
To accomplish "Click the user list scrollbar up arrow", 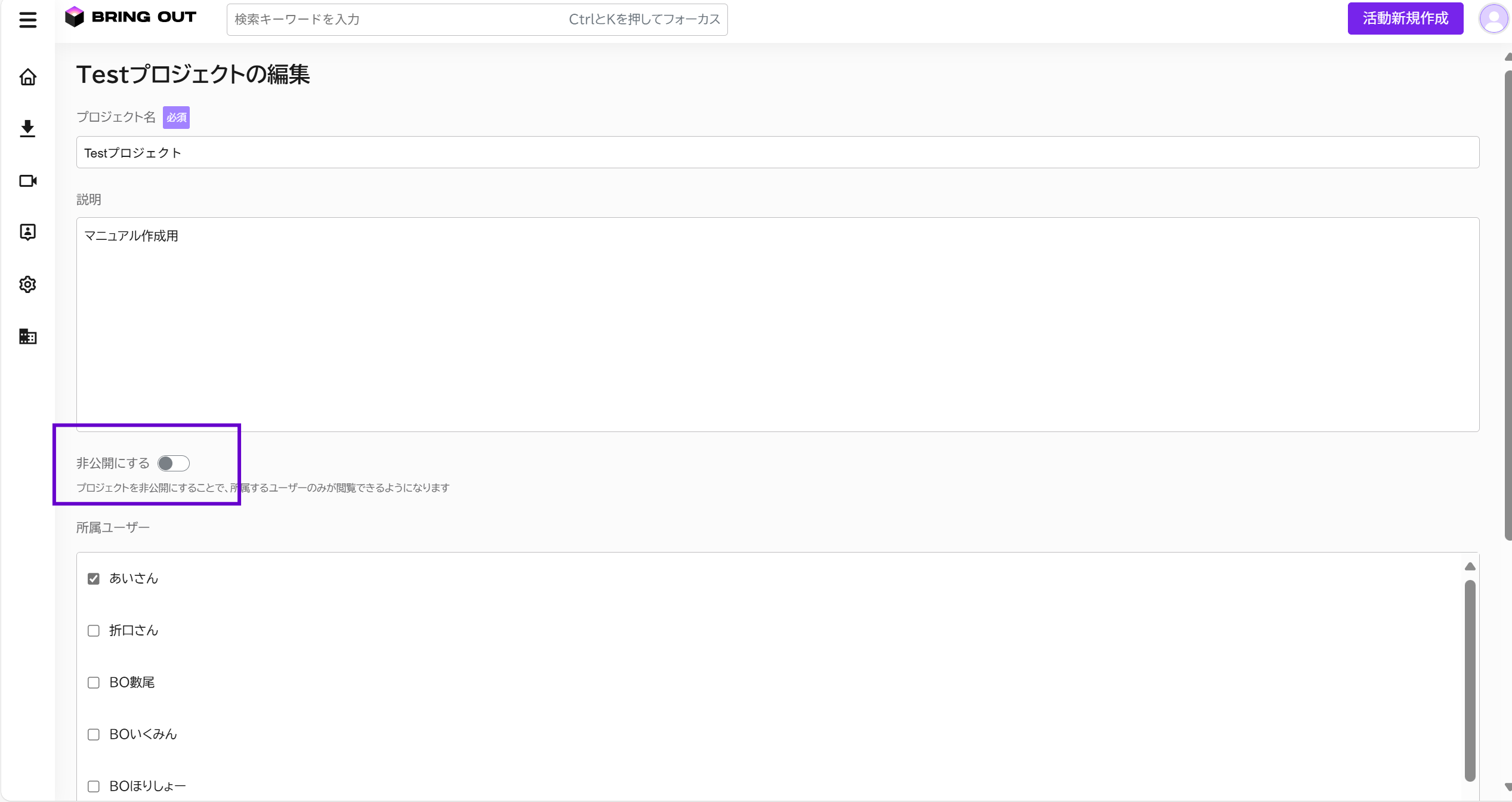I will tap(1470, 566).
